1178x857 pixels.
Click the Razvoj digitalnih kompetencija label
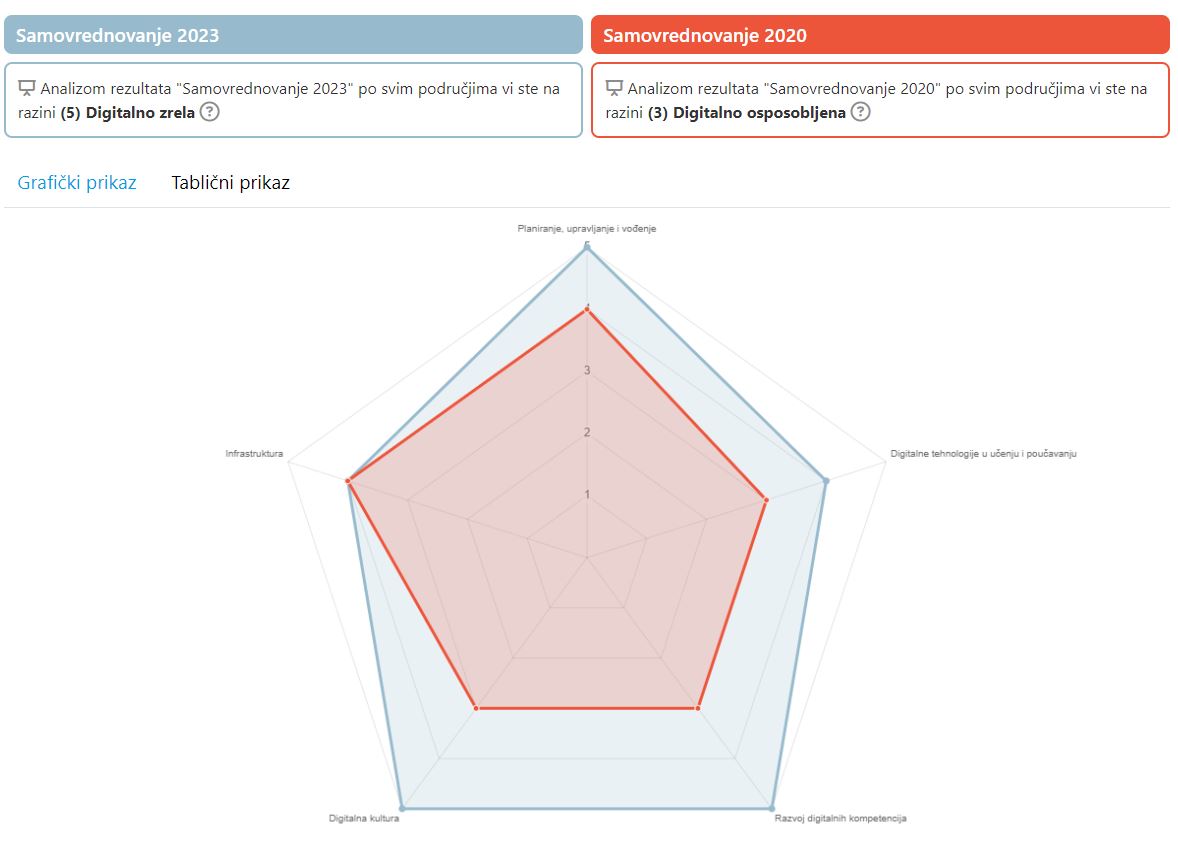click(x=841, y=818)
